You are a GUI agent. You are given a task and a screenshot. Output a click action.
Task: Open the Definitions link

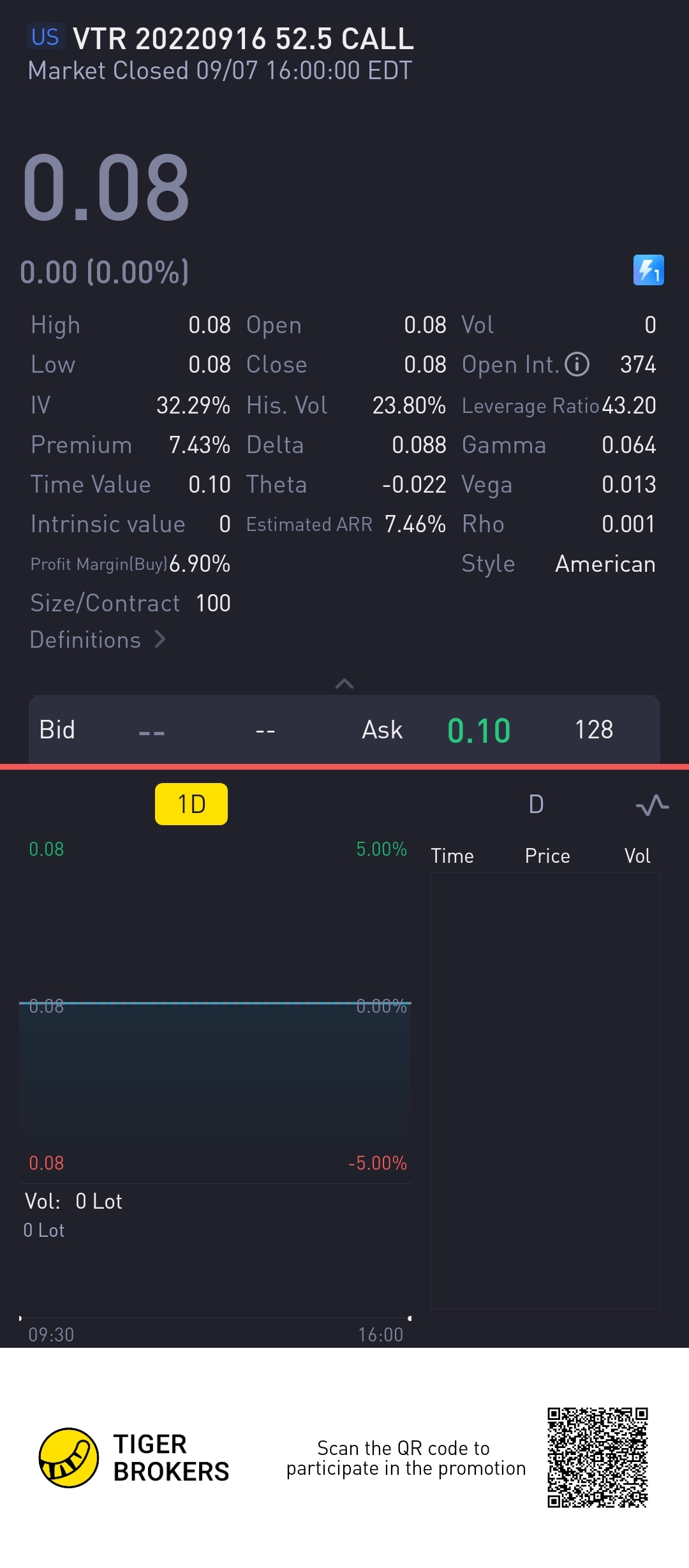click(85, 639)
